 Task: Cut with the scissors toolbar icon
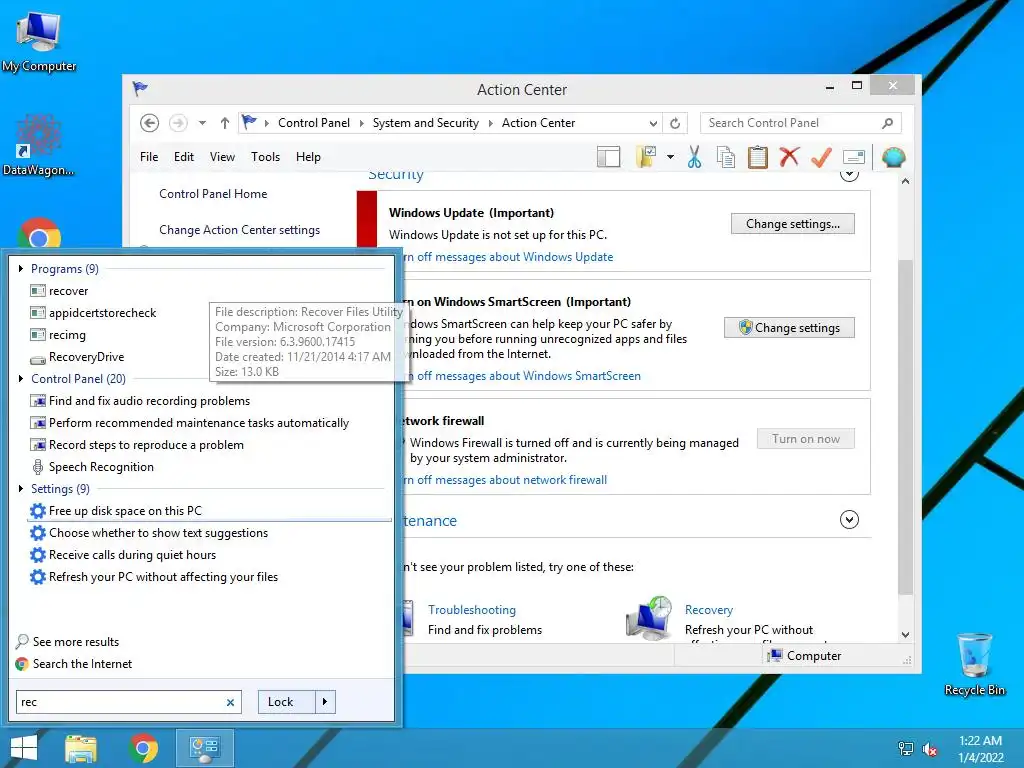[x=694, y=157]
